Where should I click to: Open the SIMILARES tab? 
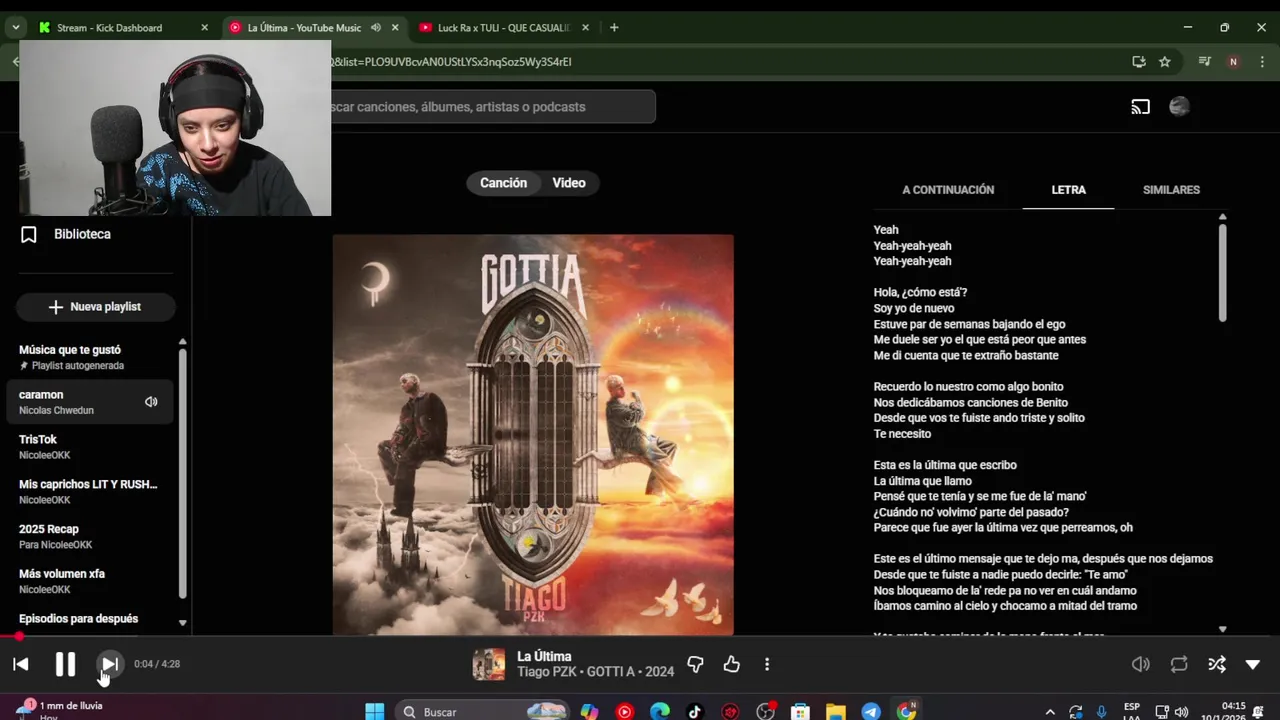1171,190
